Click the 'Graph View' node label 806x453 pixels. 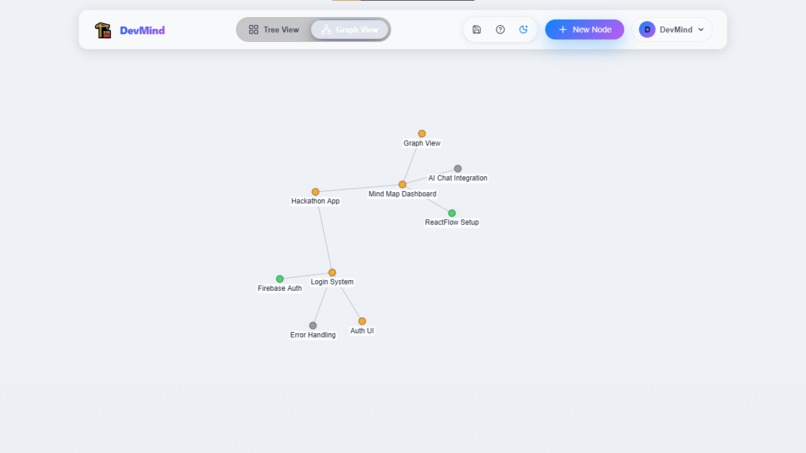[x=422, y=143]
